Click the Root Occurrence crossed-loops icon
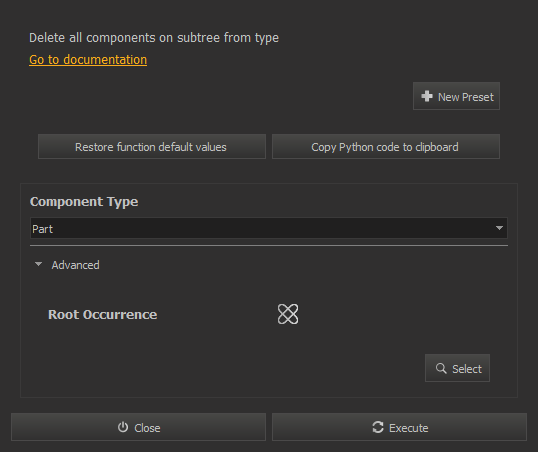Screen dimensions: 538x452 (x=288, y=314)
